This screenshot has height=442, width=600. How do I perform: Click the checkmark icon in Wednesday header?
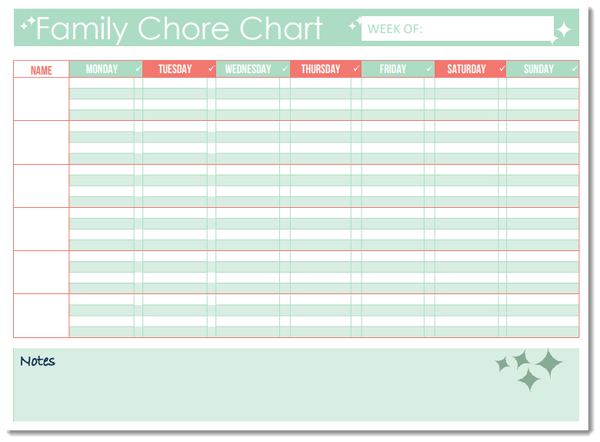click(284, 70)
